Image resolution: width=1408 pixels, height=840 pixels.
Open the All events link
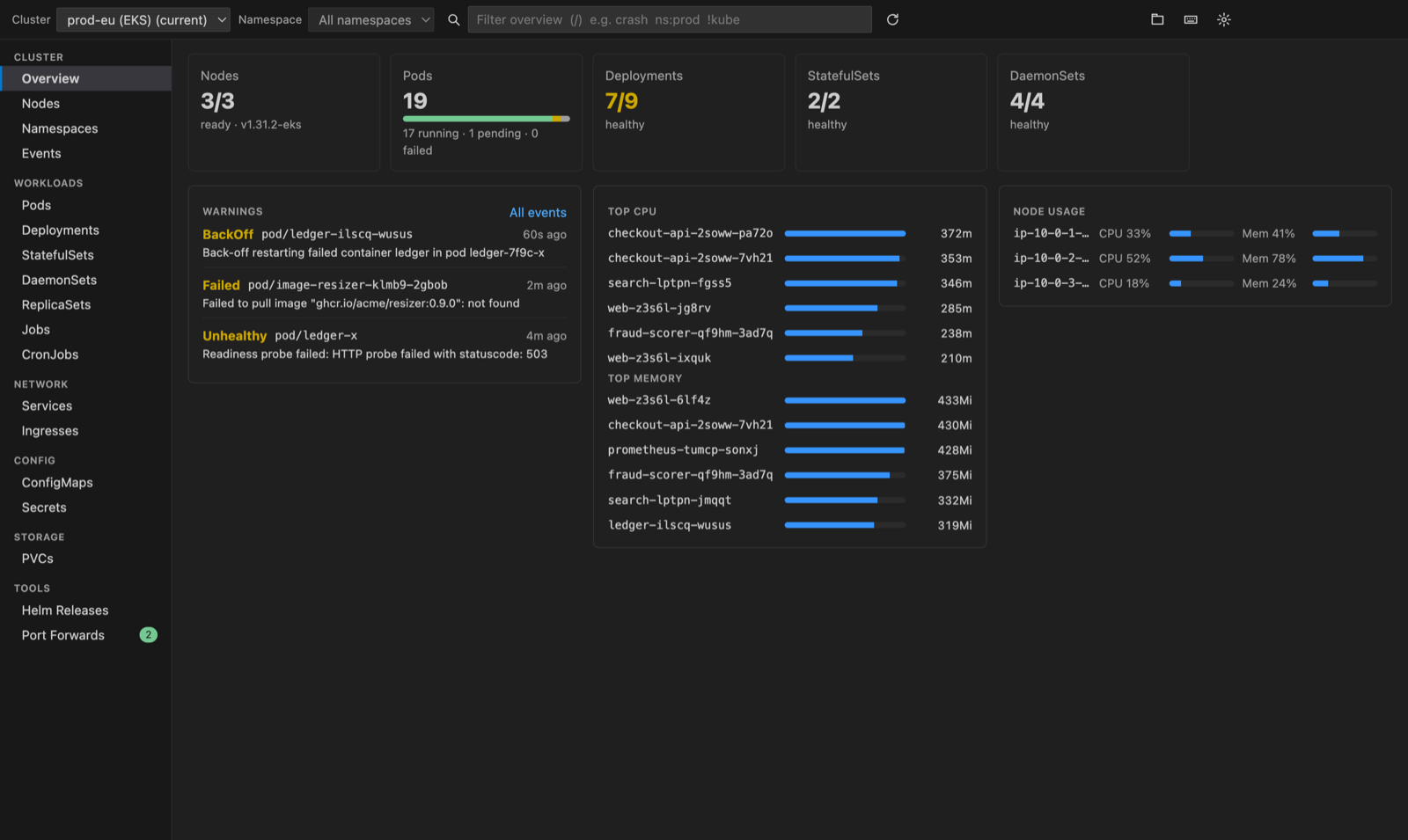[x=538, y=213]
